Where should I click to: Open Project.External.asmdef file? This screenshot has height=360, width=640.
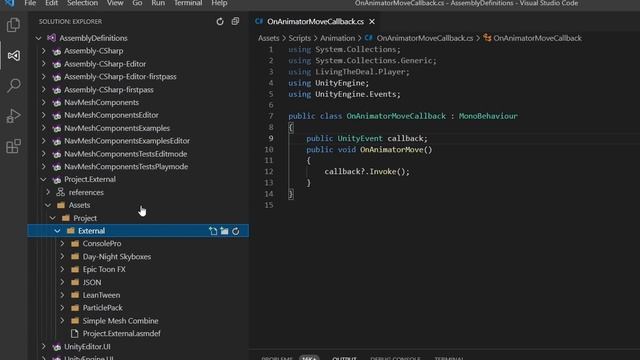[x=121, y=333]
